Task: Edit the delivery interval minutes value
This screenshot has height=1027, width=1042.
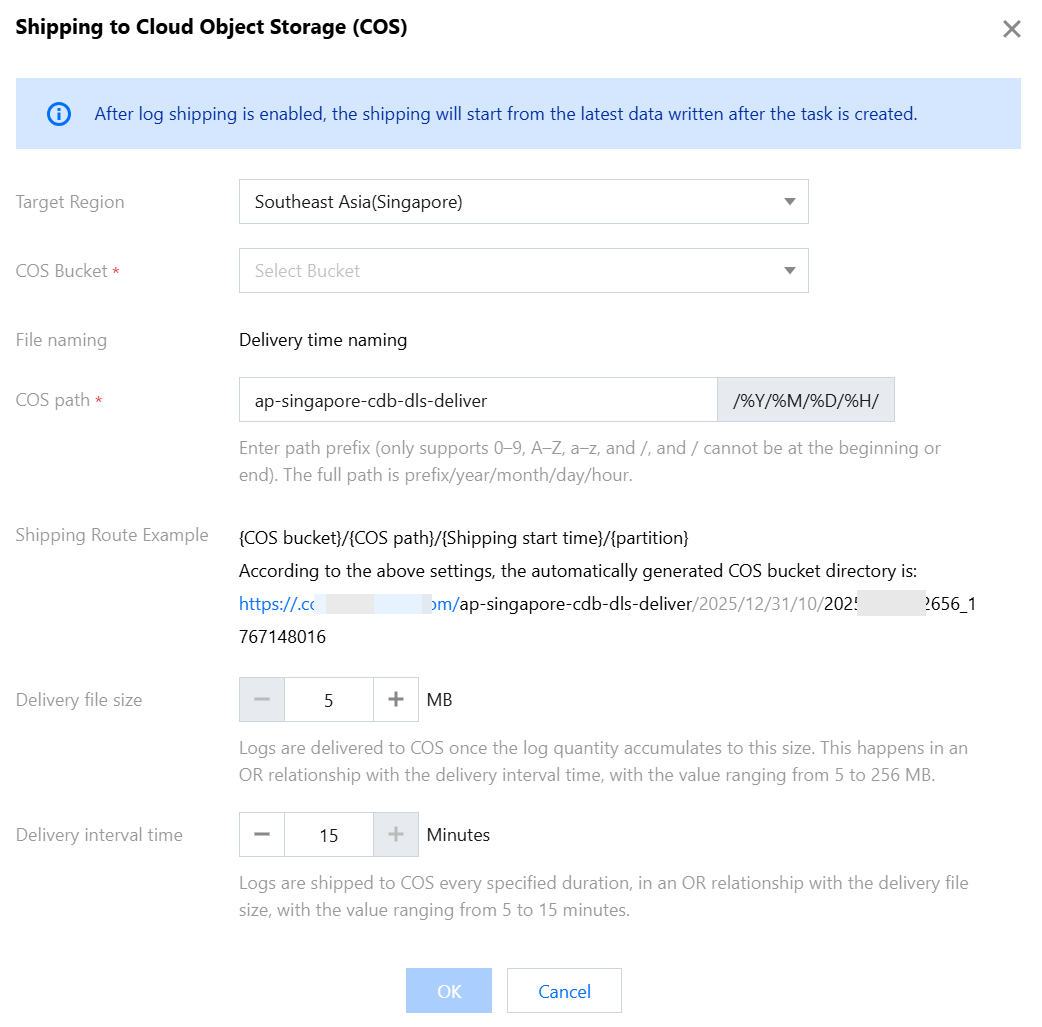Action: tap(329, 835)
